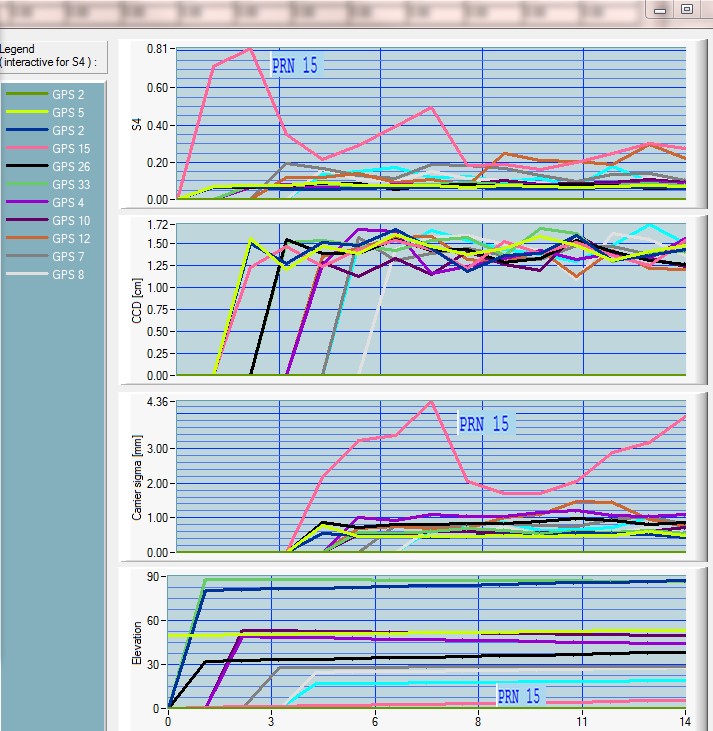
Task: Click PRN 15 annotation in Carrier sigma chart
Action: pyautogui.click(x=484, y=424)
